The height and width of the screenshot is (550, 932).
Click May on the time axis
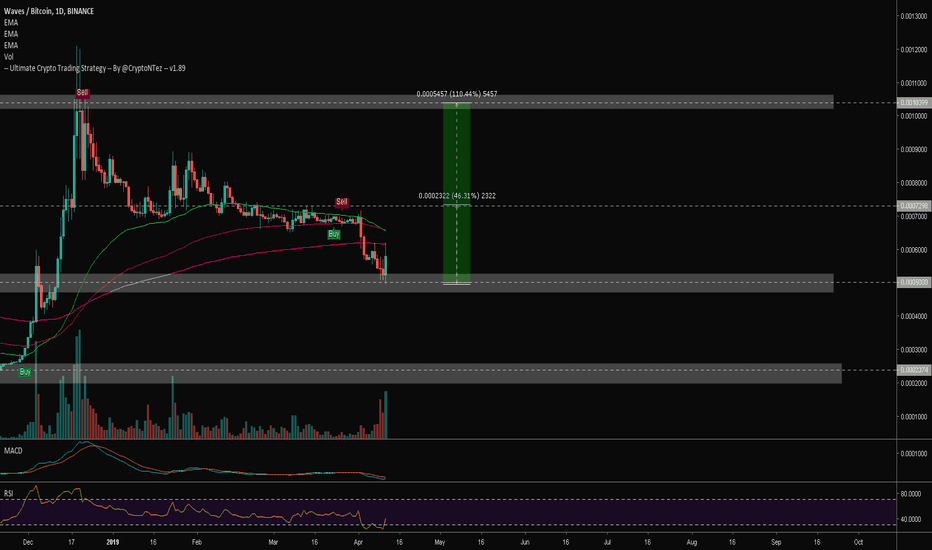pos(440,542)
